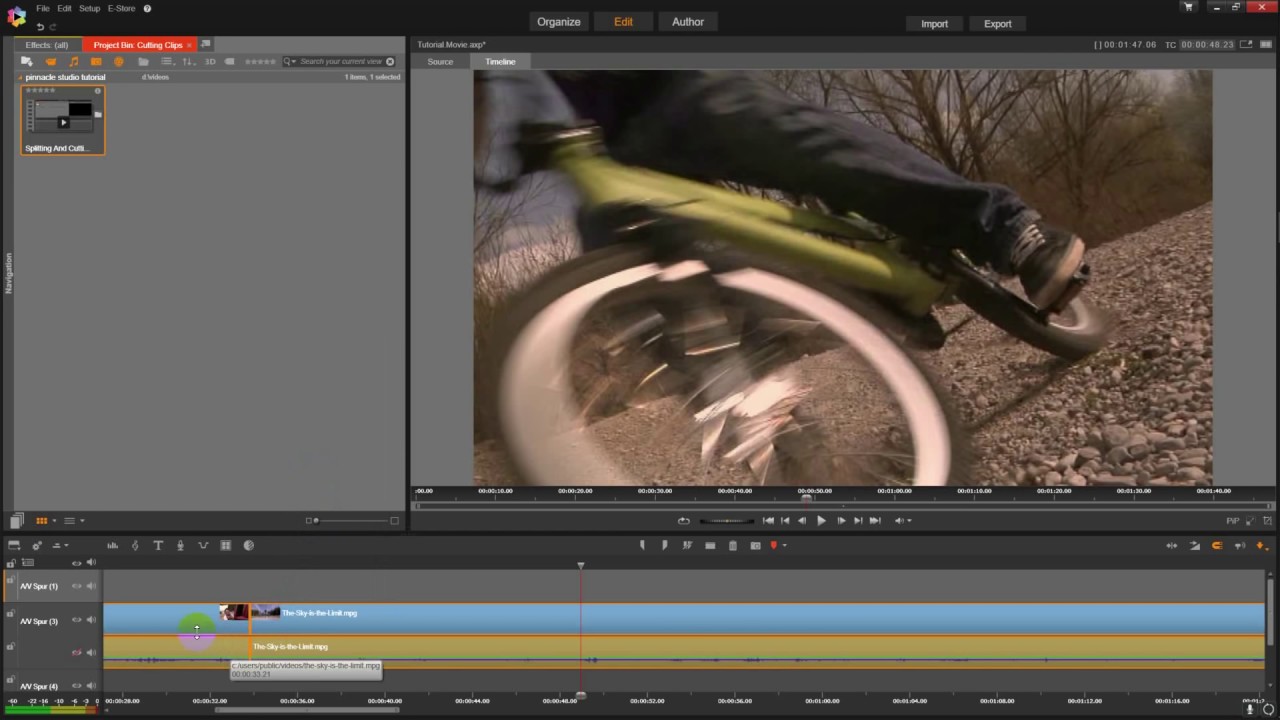Click the search your current view field
This screenshot has height=720, width=1280.
[341, 62]
